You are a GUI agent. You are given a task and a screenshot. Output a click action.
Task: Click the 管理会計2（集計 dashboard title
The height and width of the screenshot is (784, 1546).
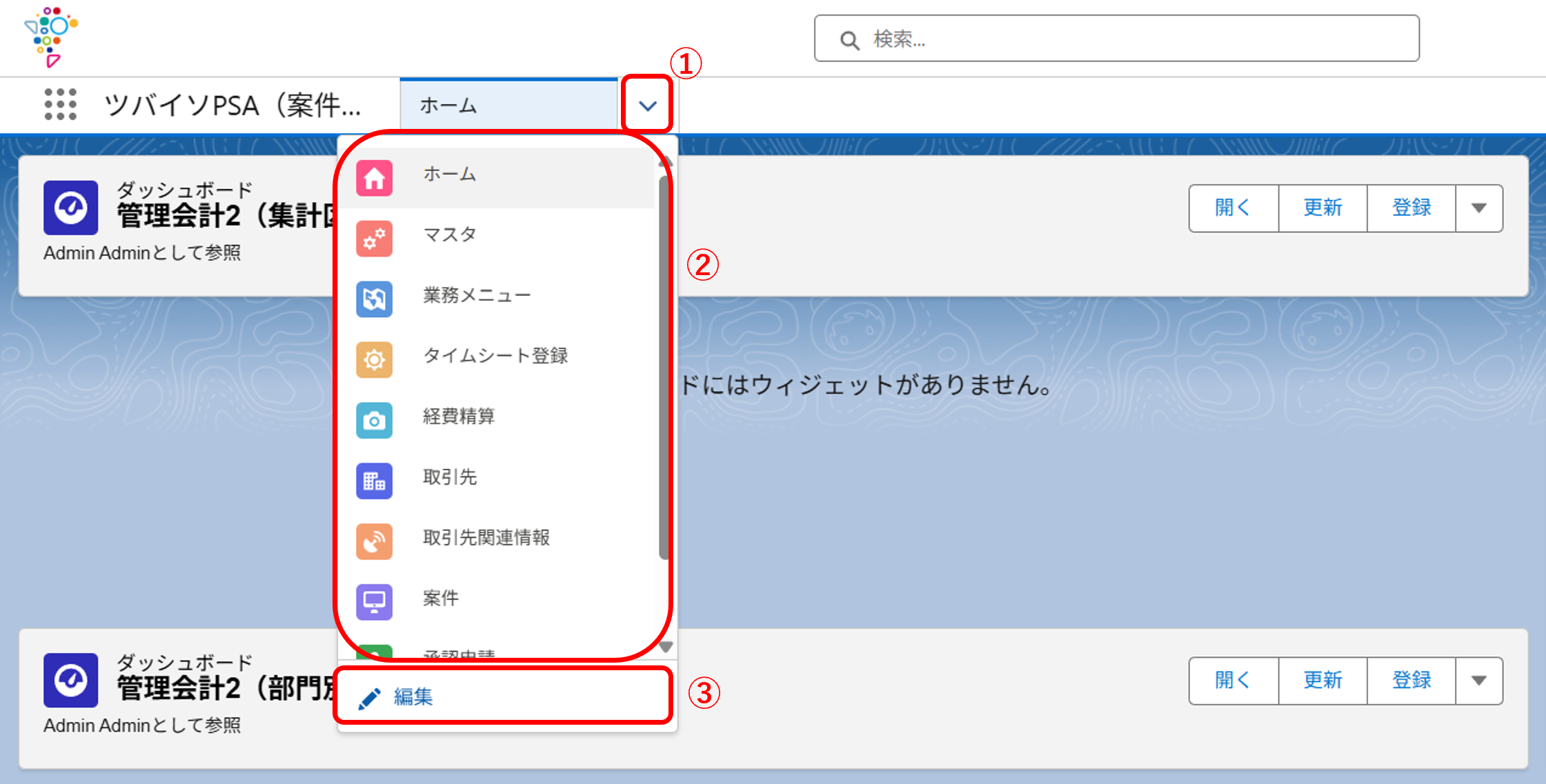pos(228,216)
